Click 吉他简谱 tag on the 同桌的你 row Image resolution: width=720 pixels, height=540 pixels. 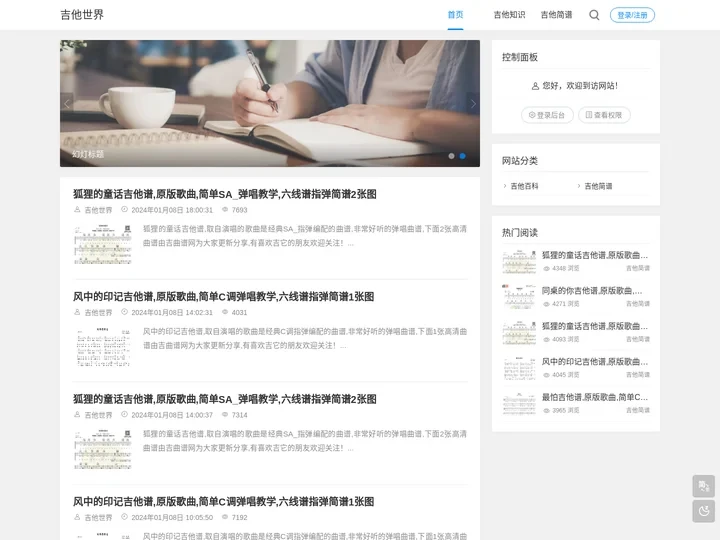[x=638, y=304]
